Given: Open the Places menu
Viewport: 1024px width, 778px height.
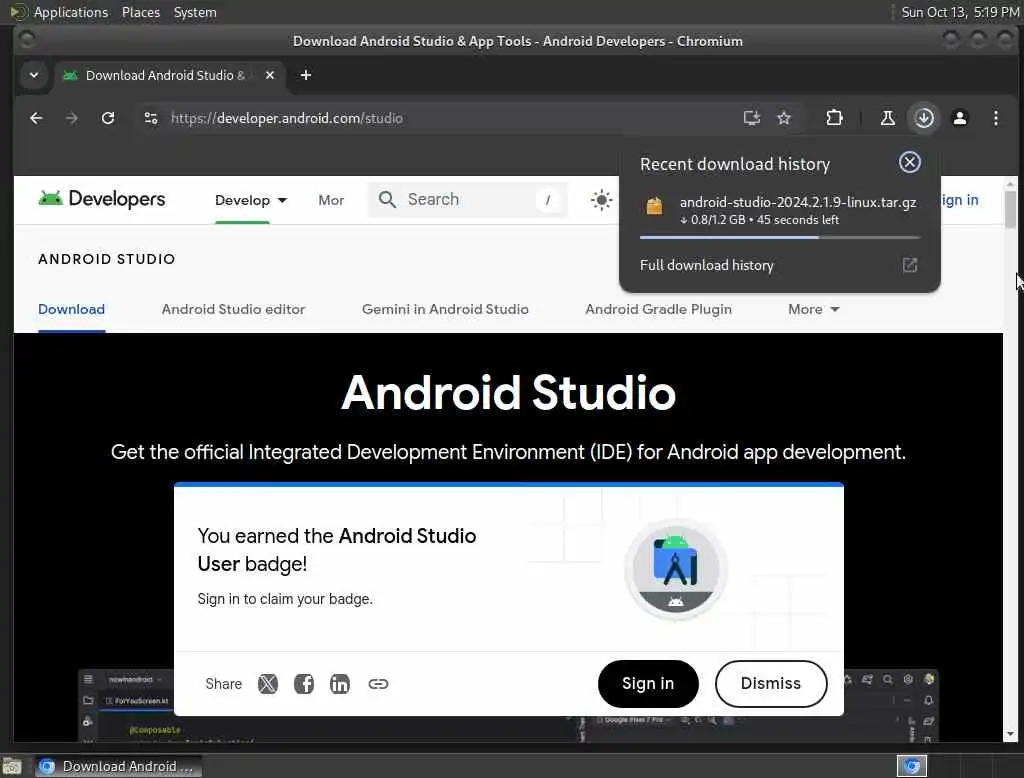Looking at the screenshot, I should pyautogui.click(x=140, y=12).
